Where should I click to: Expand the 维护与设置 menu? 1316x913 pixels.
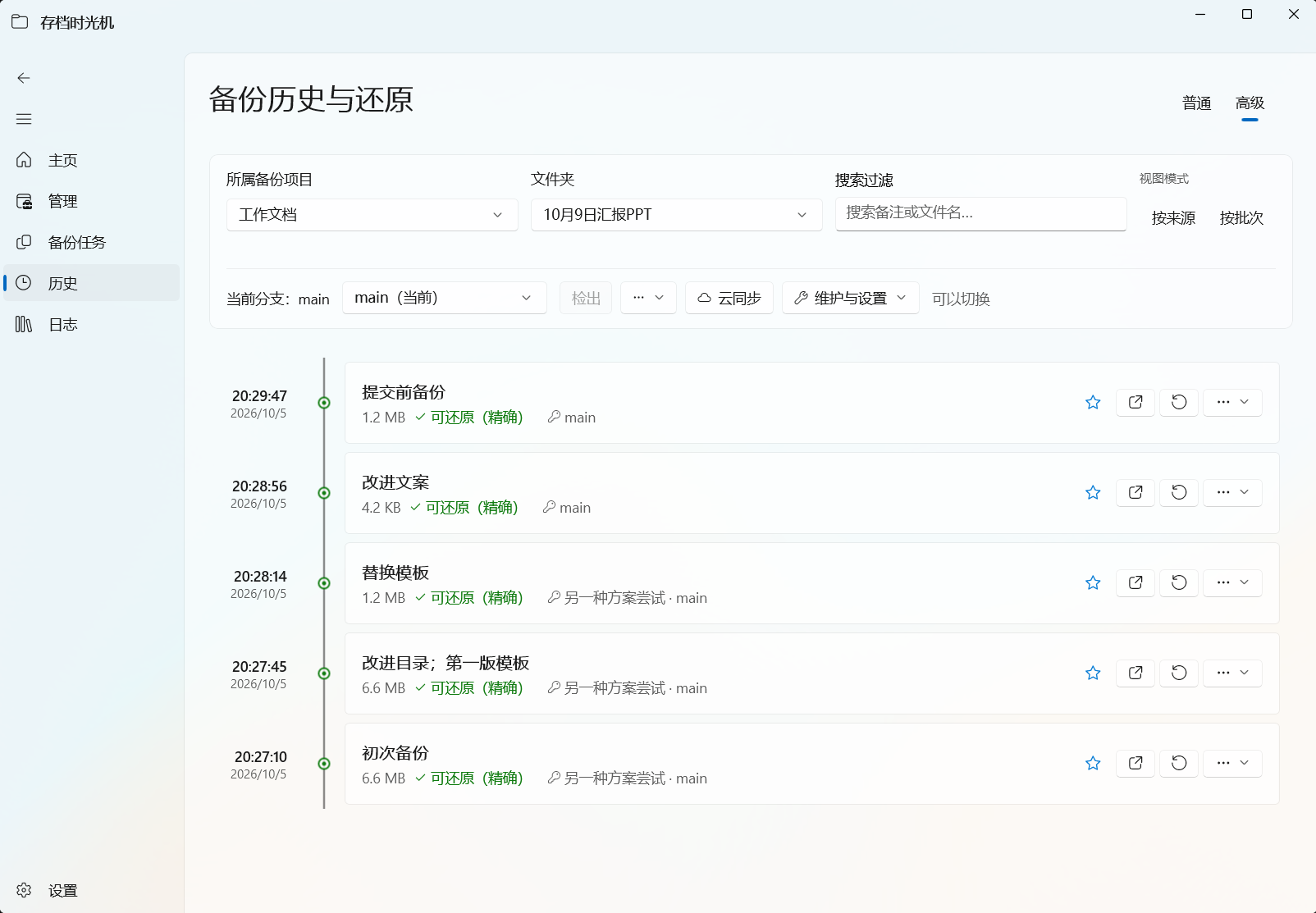851,298
